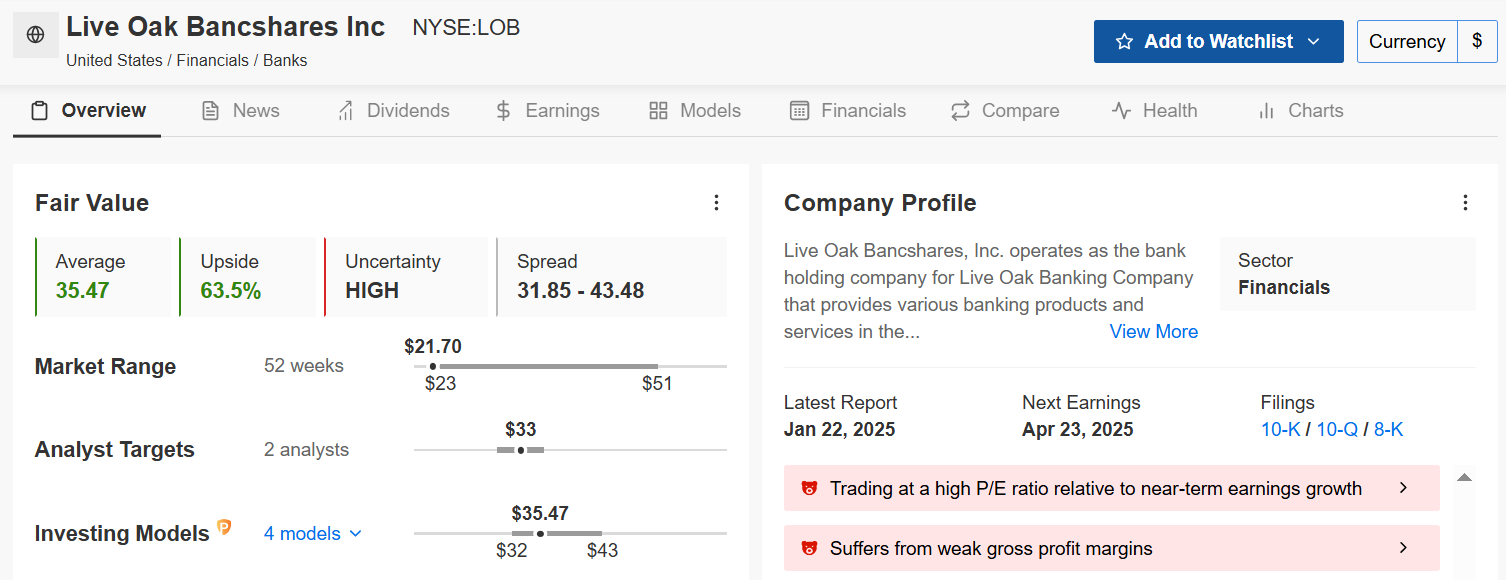Click the Average 35.47 fair value card
This screenshot has width=1506, height=580.
tap(103, 277)
